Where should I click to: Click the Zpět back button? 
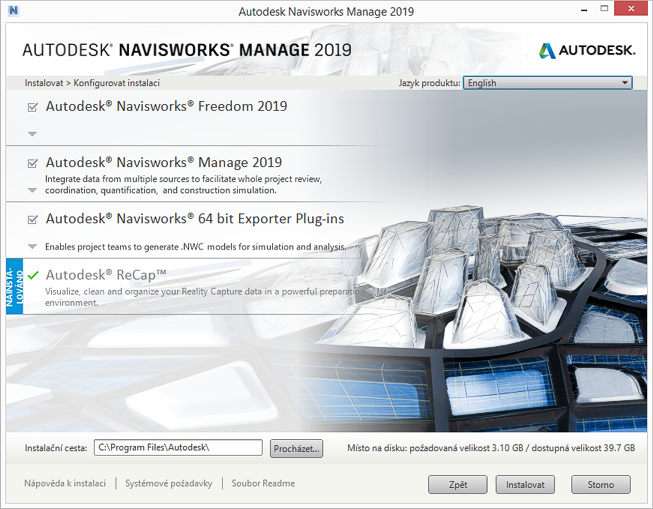[x=458, y=485]
